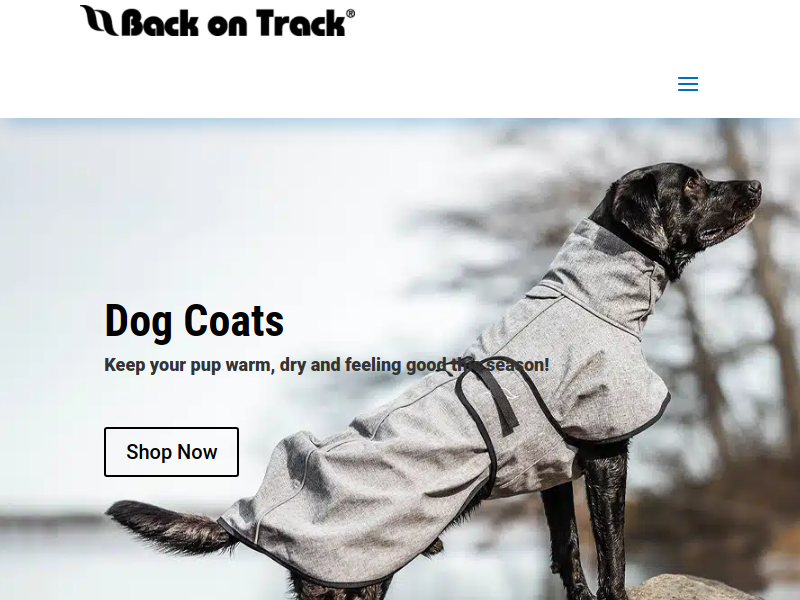Click the Shop Now button

coord(171,452)
